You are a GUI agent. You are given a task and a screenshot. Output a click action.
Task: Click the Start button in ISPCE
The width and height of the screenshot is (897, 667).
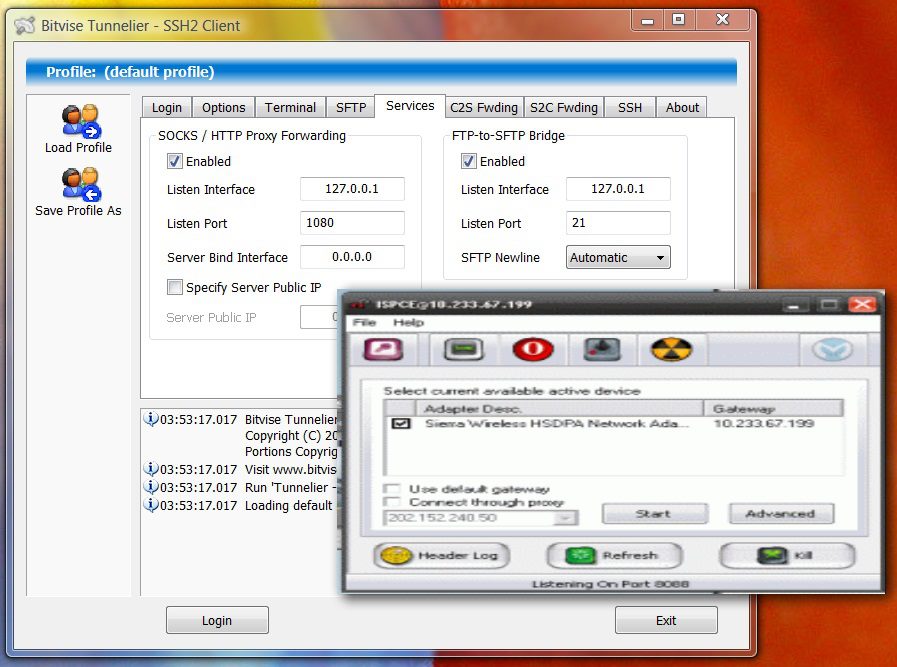tap(654, 514)
